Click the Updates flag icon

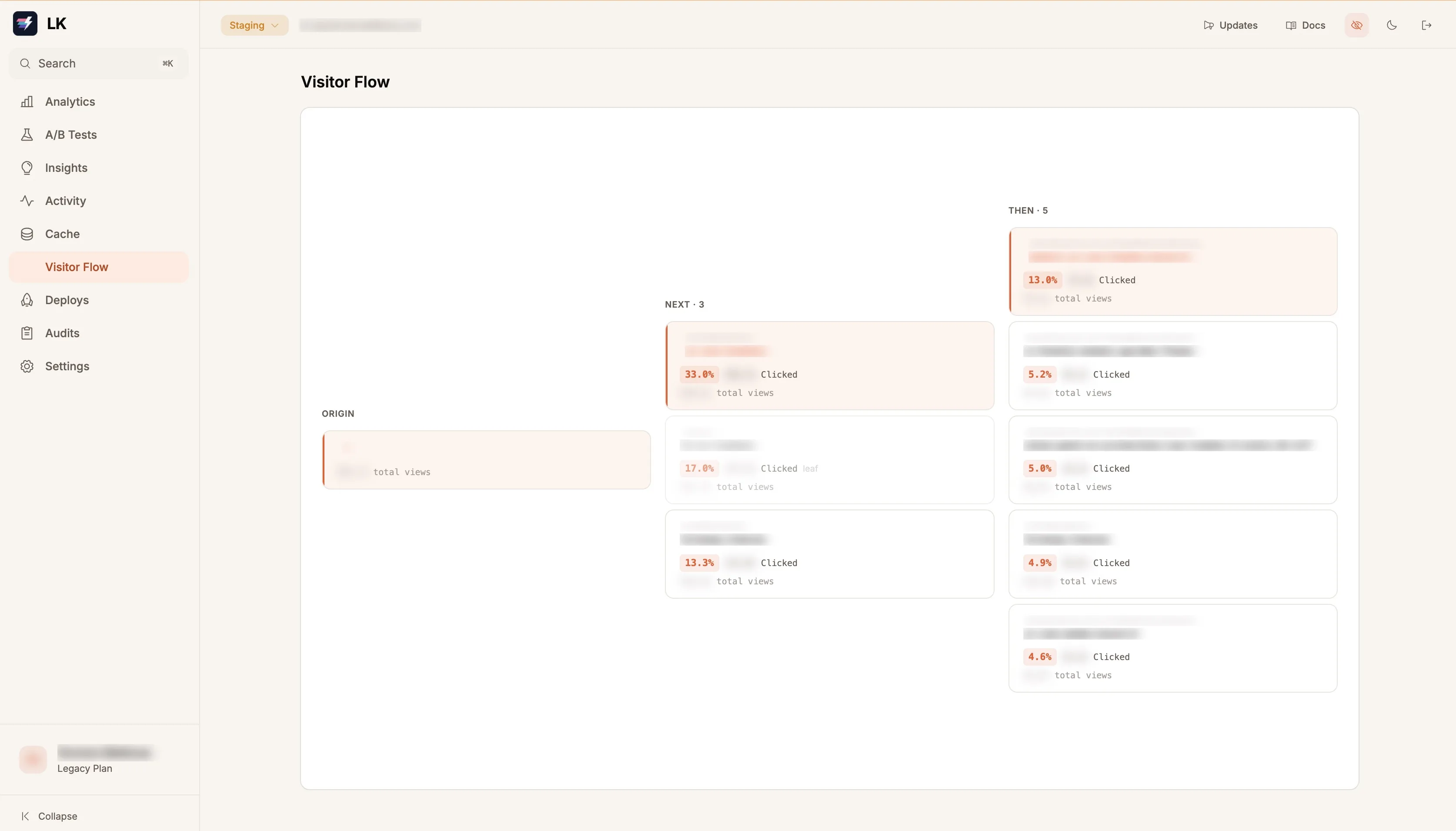1209,25
